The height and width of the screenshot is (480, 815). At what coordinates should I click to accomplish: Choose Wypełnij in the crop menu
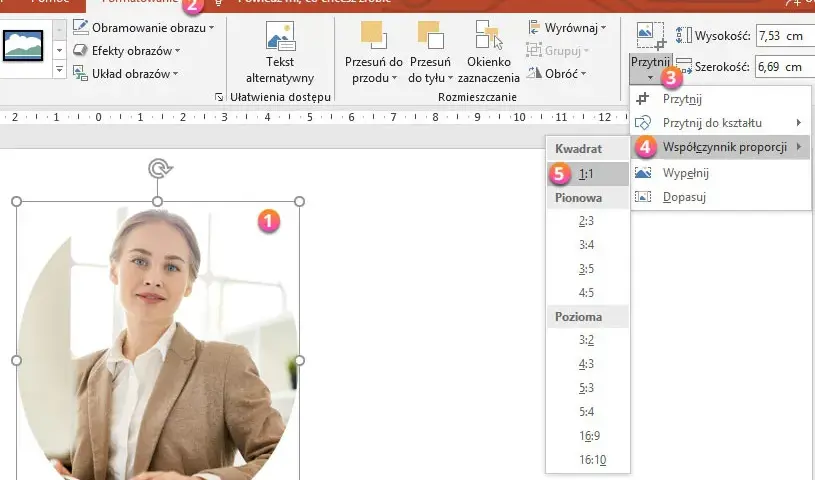(x=720, y=173)
